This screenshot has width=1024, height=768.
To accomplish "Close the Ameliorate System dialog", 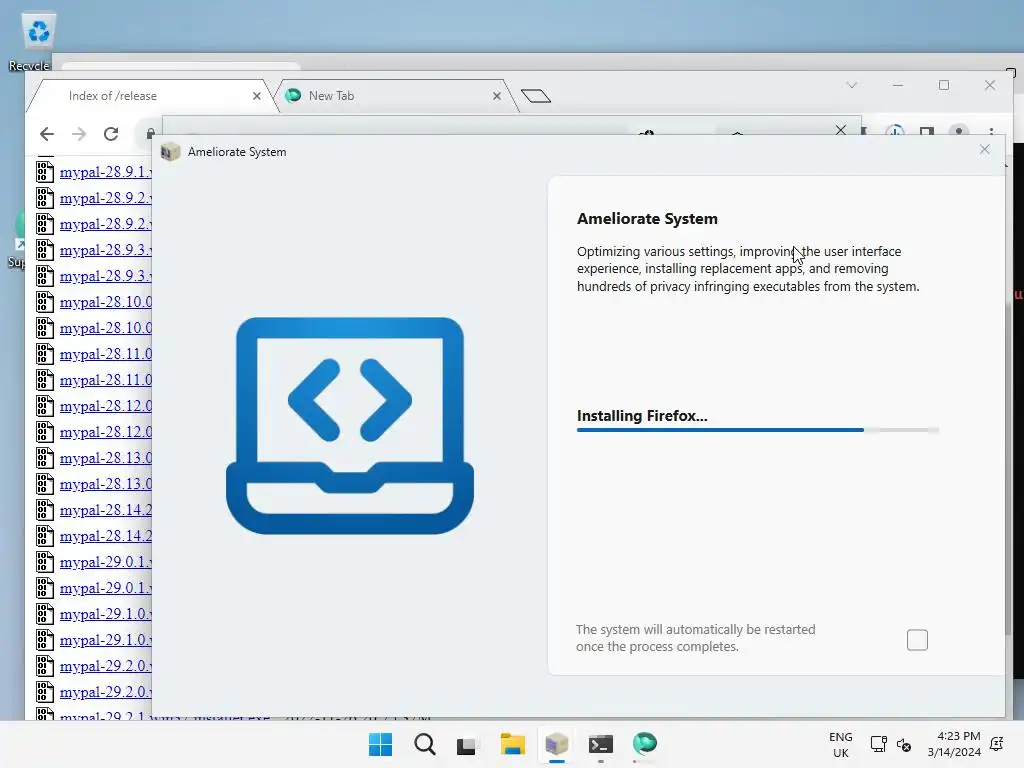I will [x=985, y=150].
